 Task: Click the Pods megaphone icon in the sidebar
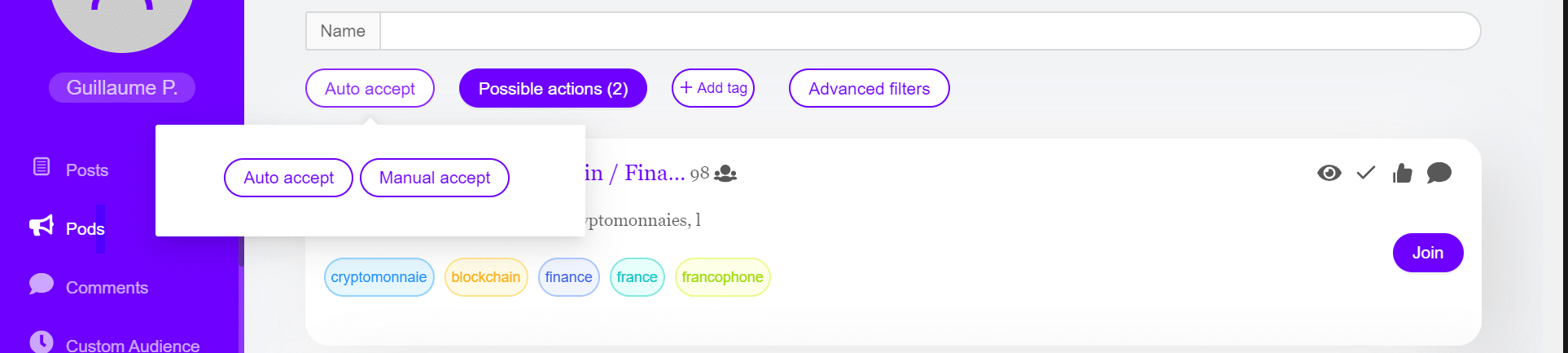click(x=42, y=226)
